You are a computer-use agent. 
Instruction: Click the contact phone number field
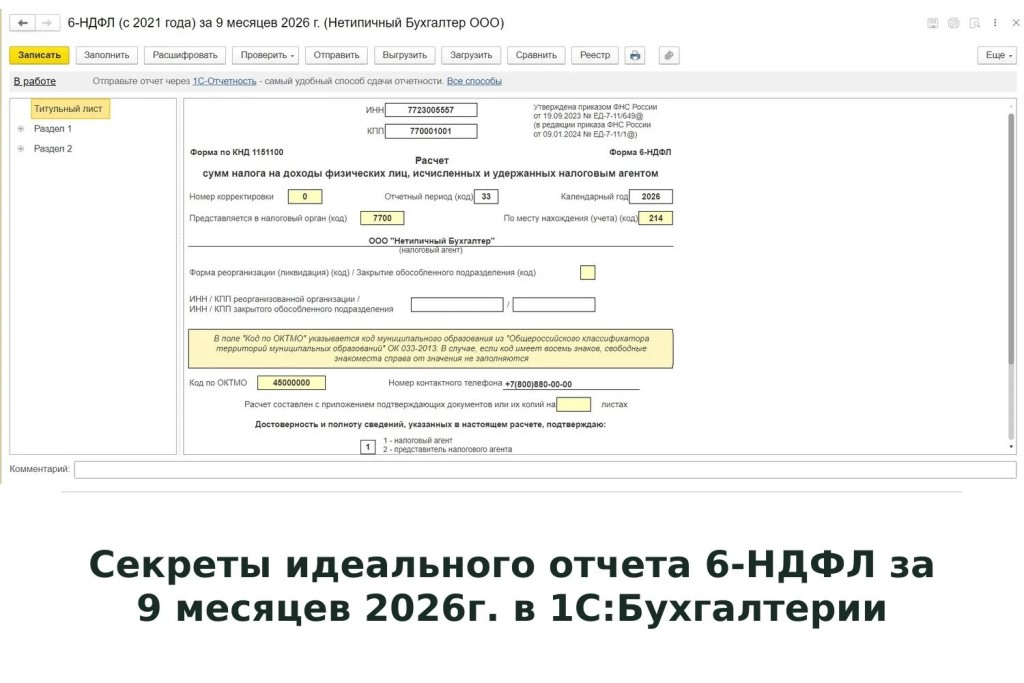pyautogui.click(x=571, y=384)
